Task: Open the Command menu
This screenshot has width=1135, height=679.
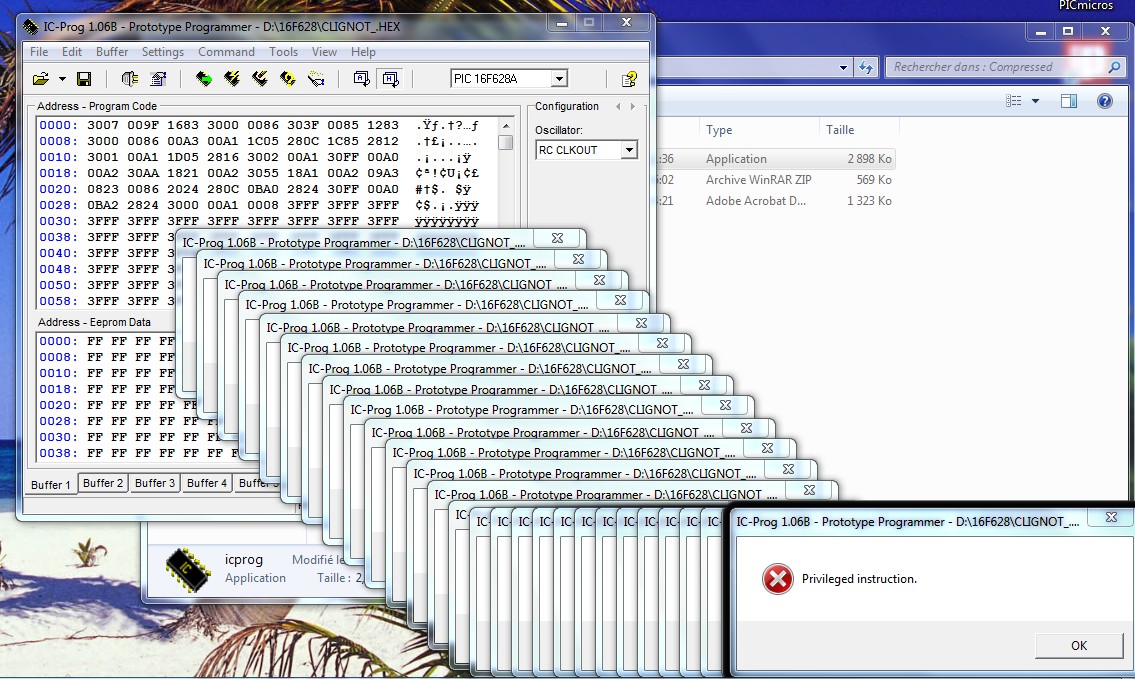Action: click(x=226, y=51)
